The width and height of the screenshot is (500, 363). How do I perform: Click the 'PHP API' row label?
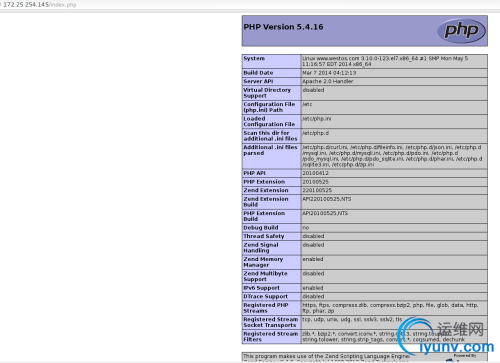pos(254,173)
